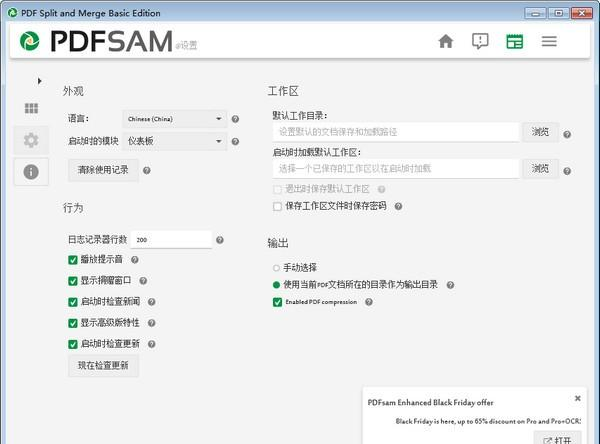Viewport: 600px width, 444px height.
Task: Show help for default working directory
Action: (x=567, y=134)
